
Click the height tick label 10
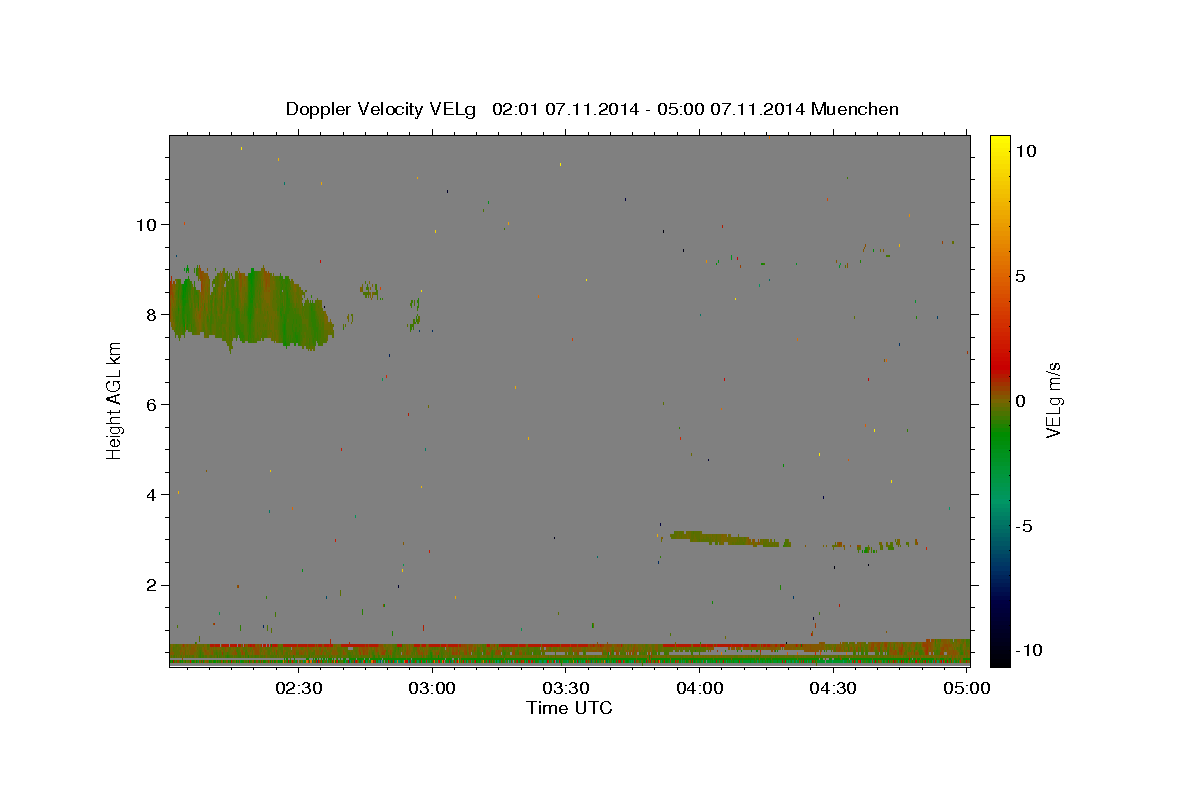(147, 224)
